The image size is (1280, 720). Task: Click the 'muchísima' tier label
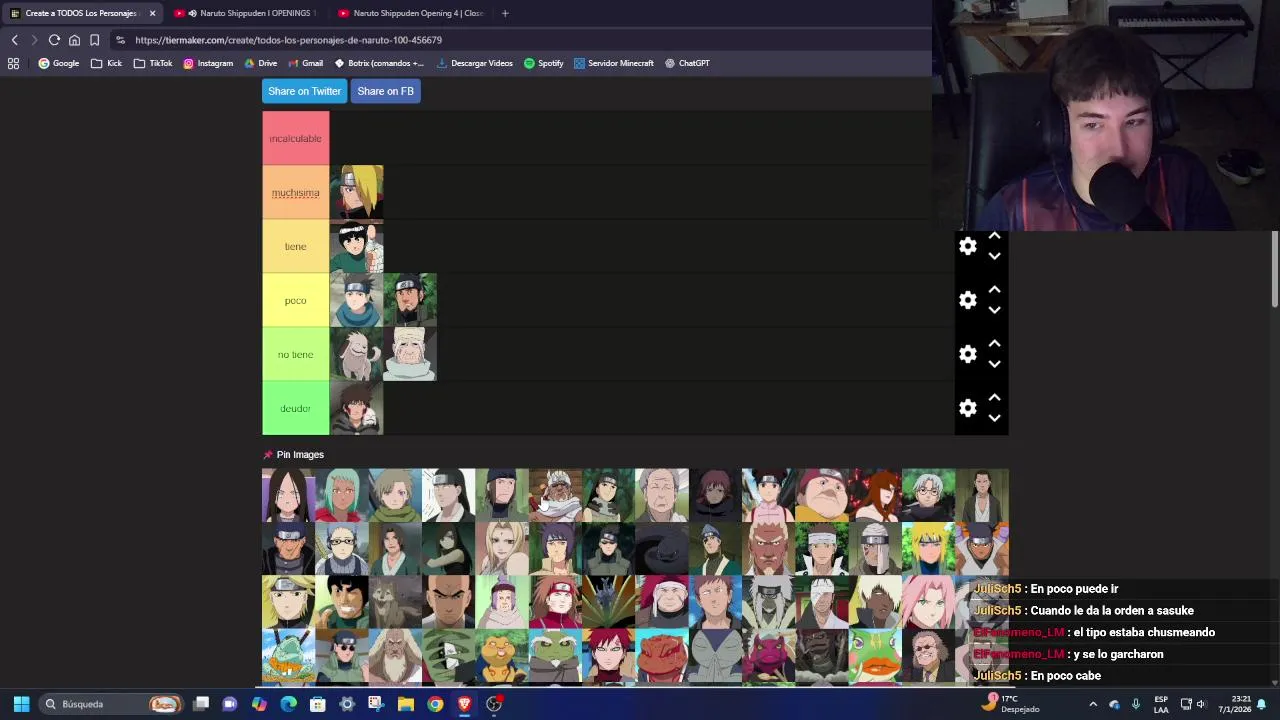(x=295, y=192)
